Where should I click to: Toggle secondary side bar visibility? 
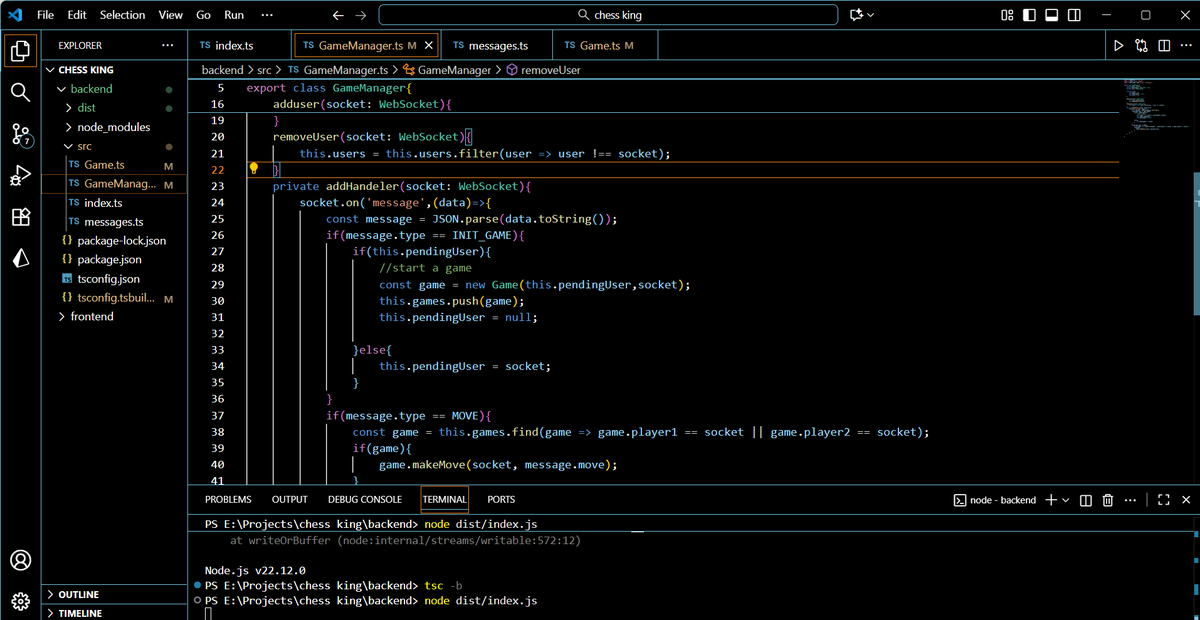pos(1074,15)
